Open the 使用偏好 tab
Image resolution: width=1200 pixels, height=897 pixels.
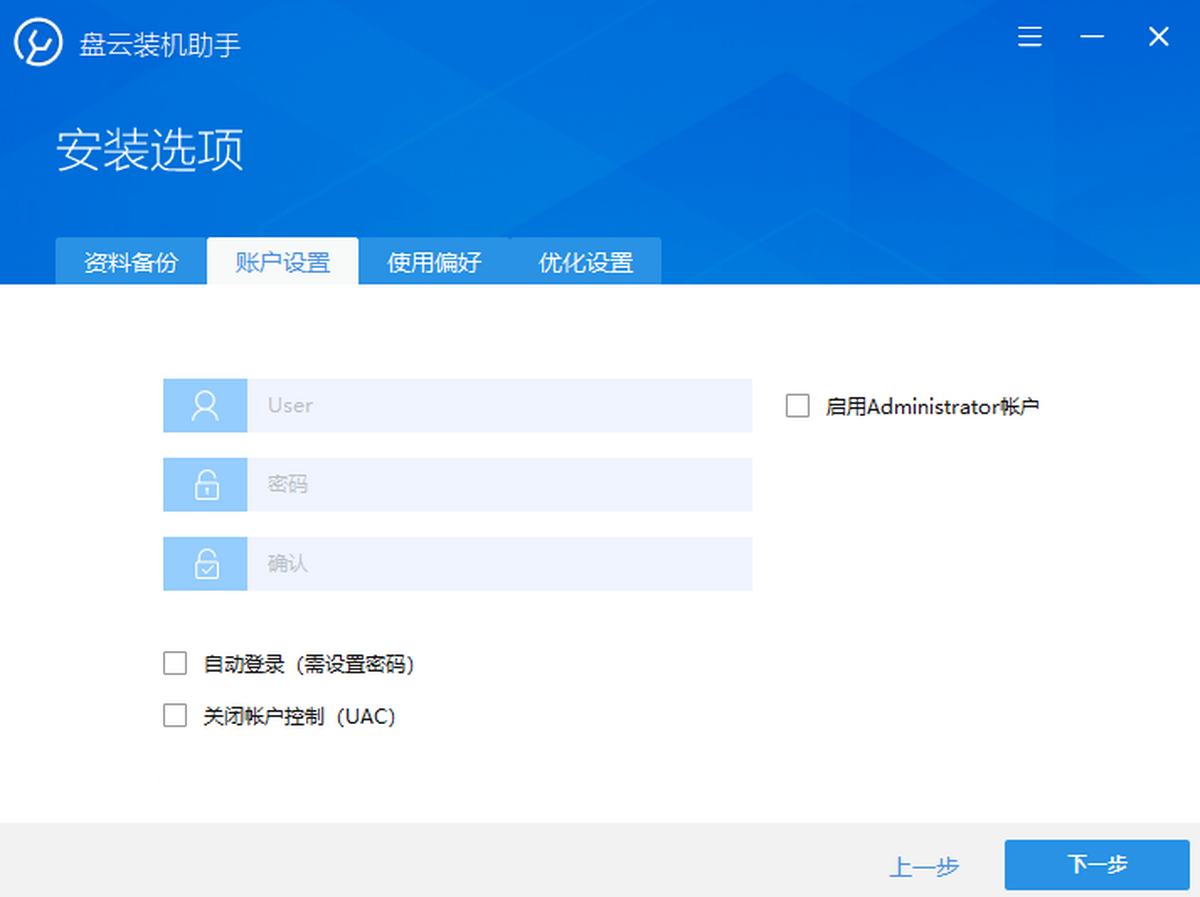pyautogui.click(x=434, y=263)
